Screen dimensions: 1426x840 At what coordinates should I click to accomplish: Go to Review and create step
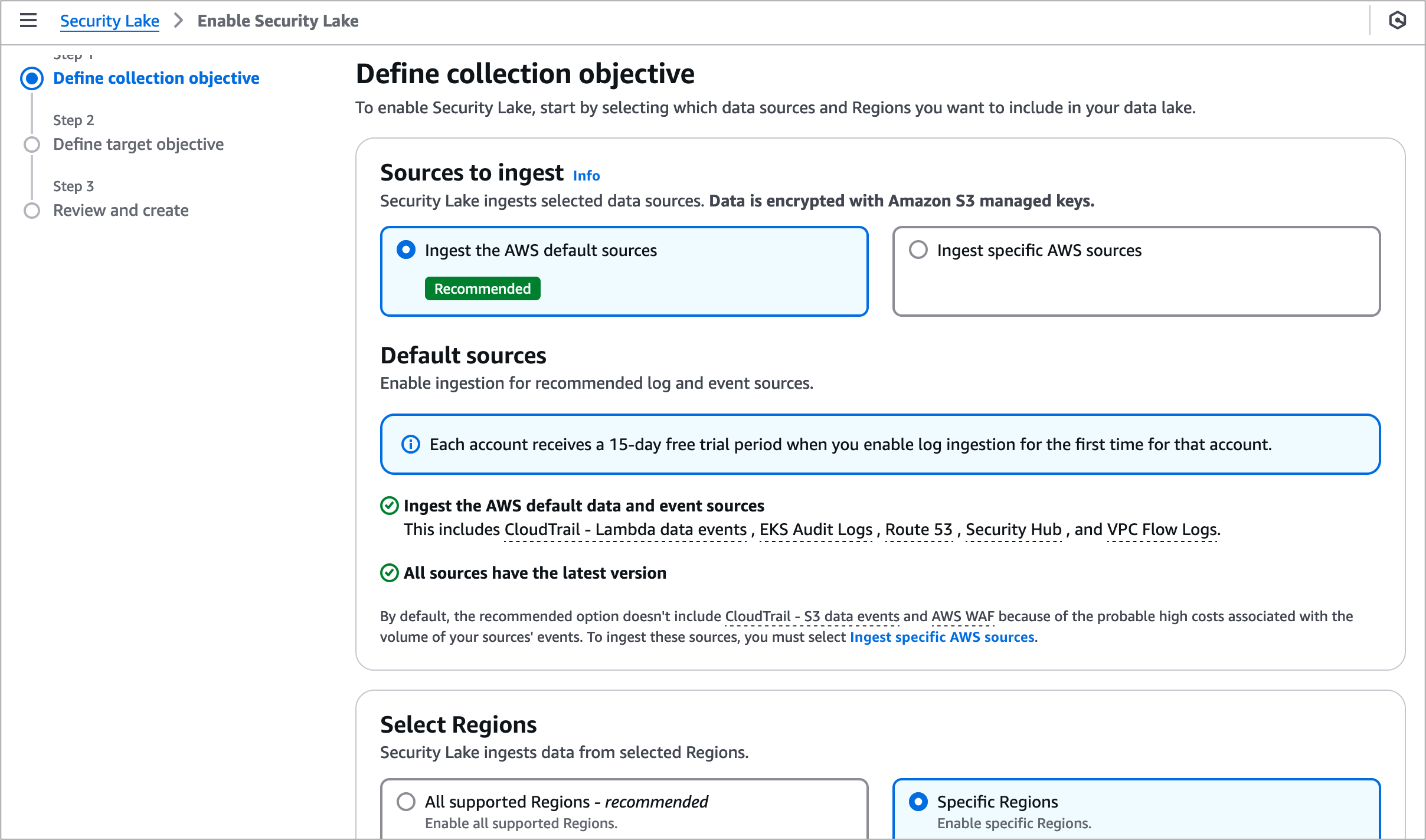(x=120, y=211)
